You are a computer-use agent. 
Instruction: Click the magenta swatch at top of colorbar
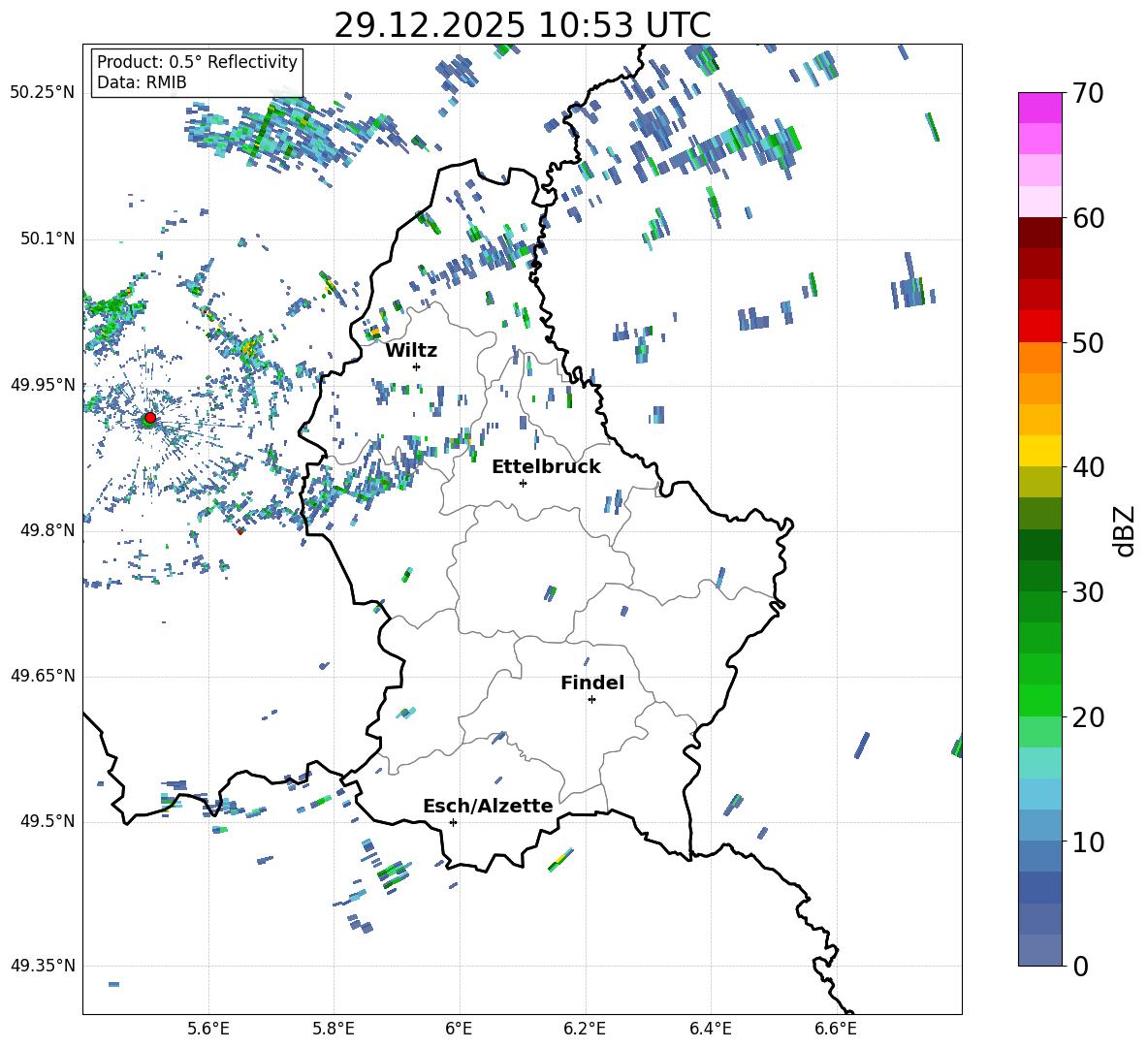(1039, 108)
